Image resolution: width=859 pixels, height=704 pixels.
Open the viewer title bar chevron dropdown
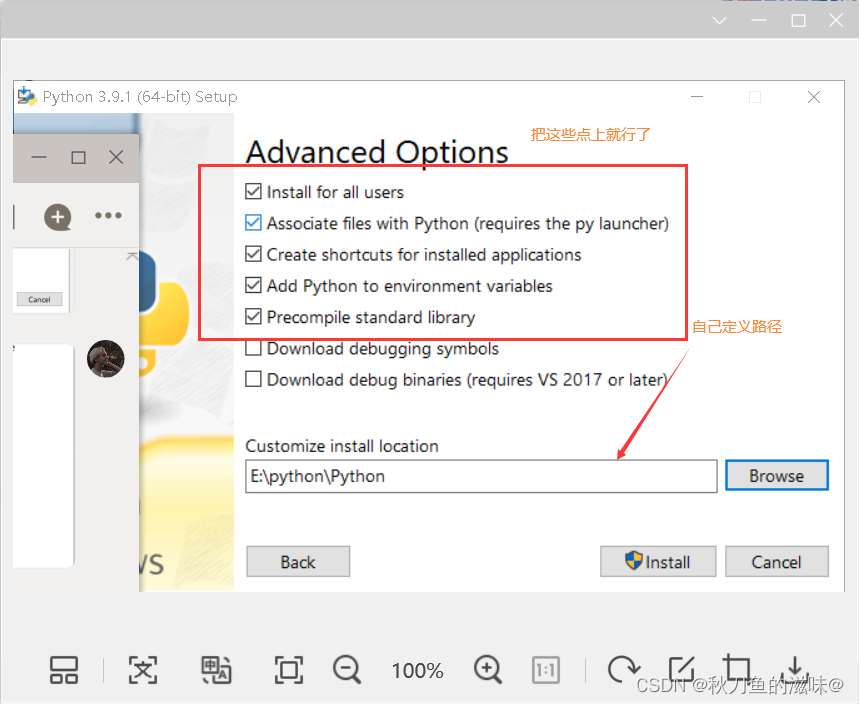(719, 21)
